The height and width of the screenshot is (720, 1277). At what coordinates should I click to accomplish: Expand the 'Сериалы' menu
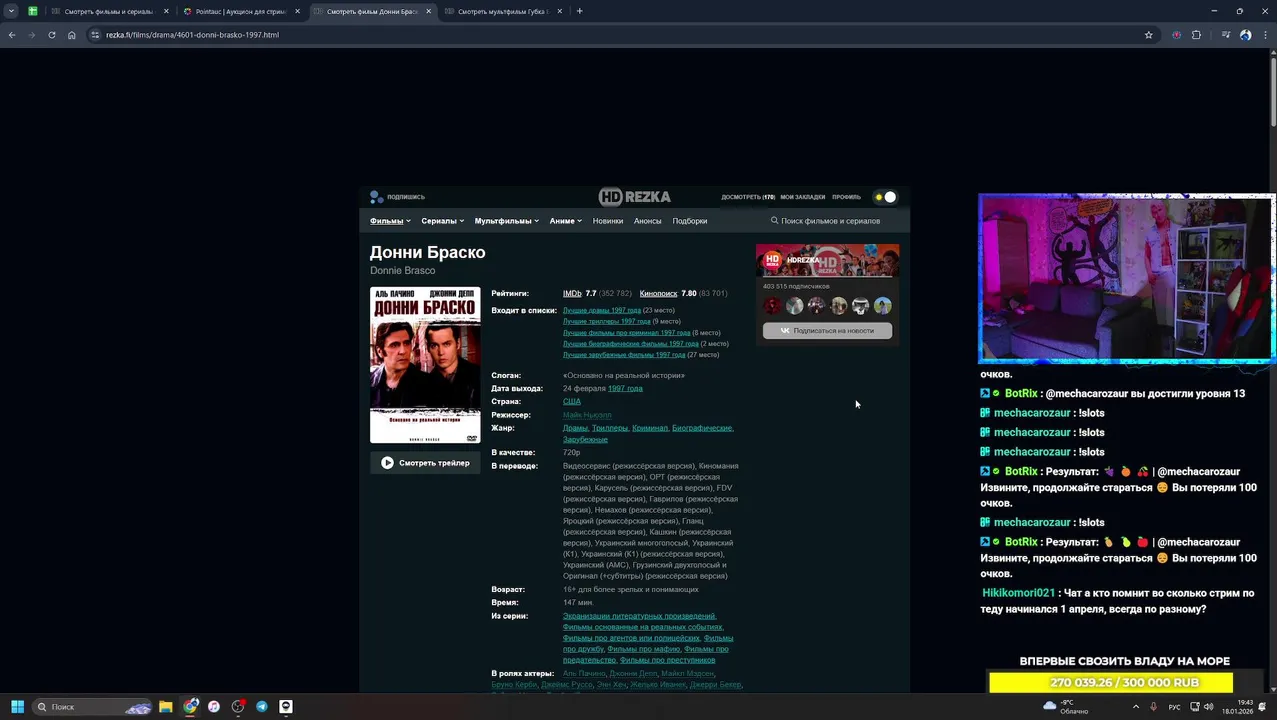[442, 221]
